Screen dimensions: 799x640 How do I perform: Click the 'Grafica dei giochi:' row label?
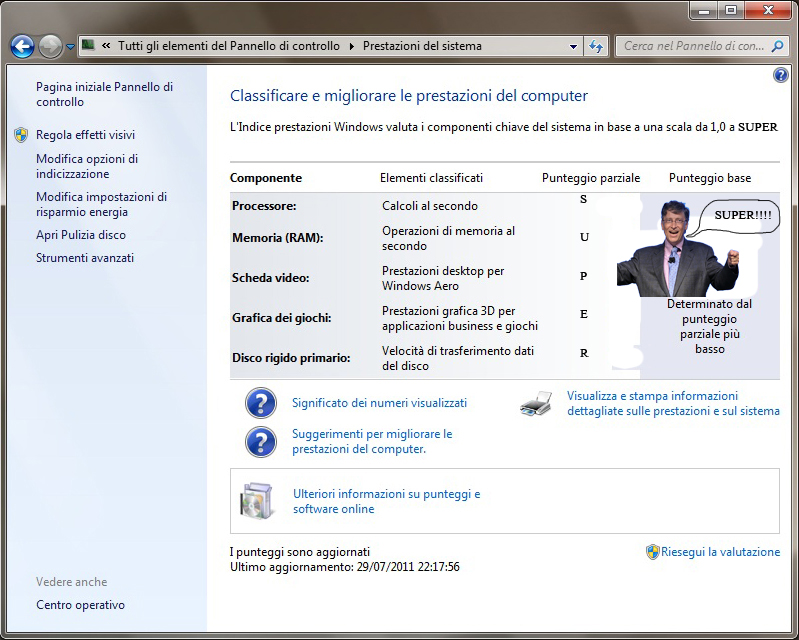tap(282, 318)
